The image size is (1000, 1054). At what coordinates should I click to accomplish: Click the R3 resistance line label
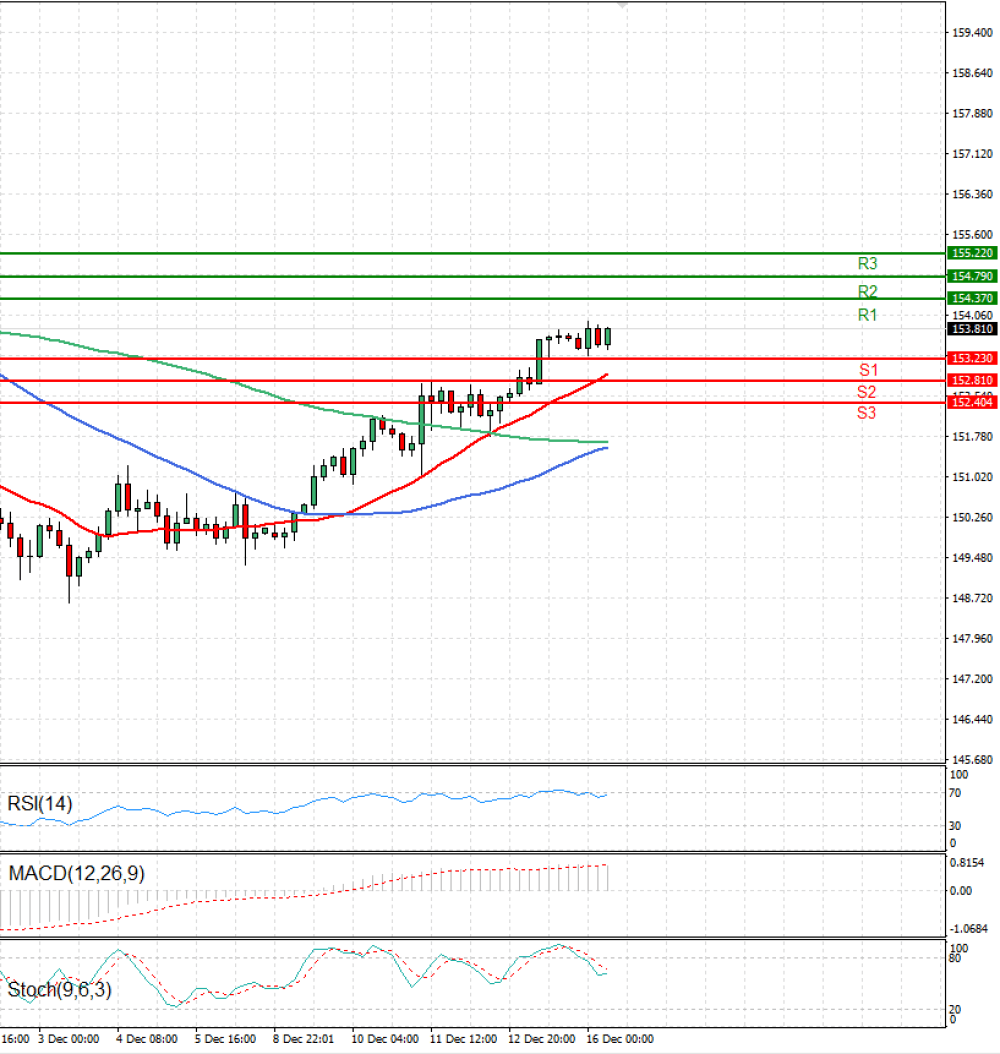(x=867, y=264)
